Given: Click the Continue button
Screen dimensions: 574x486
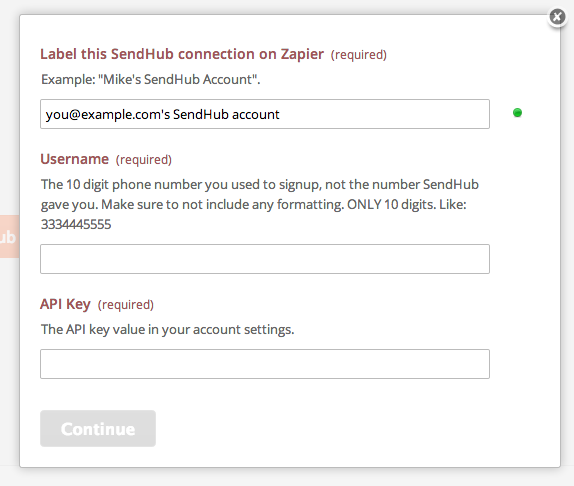Looking at the screenshot, I should pyautogui.click(x=98, y=429).
